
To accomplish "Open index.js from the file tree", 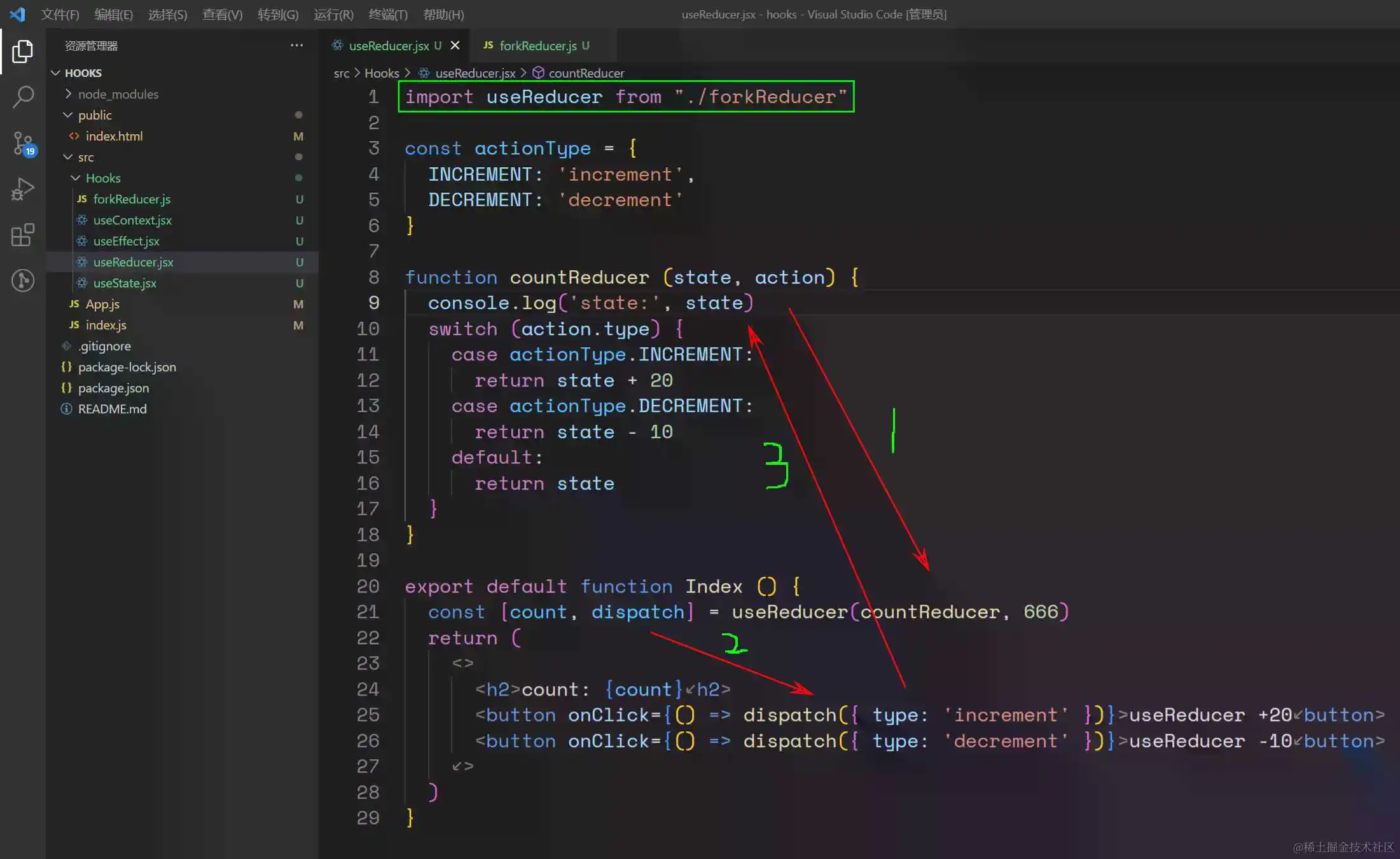I will [106, 325].
